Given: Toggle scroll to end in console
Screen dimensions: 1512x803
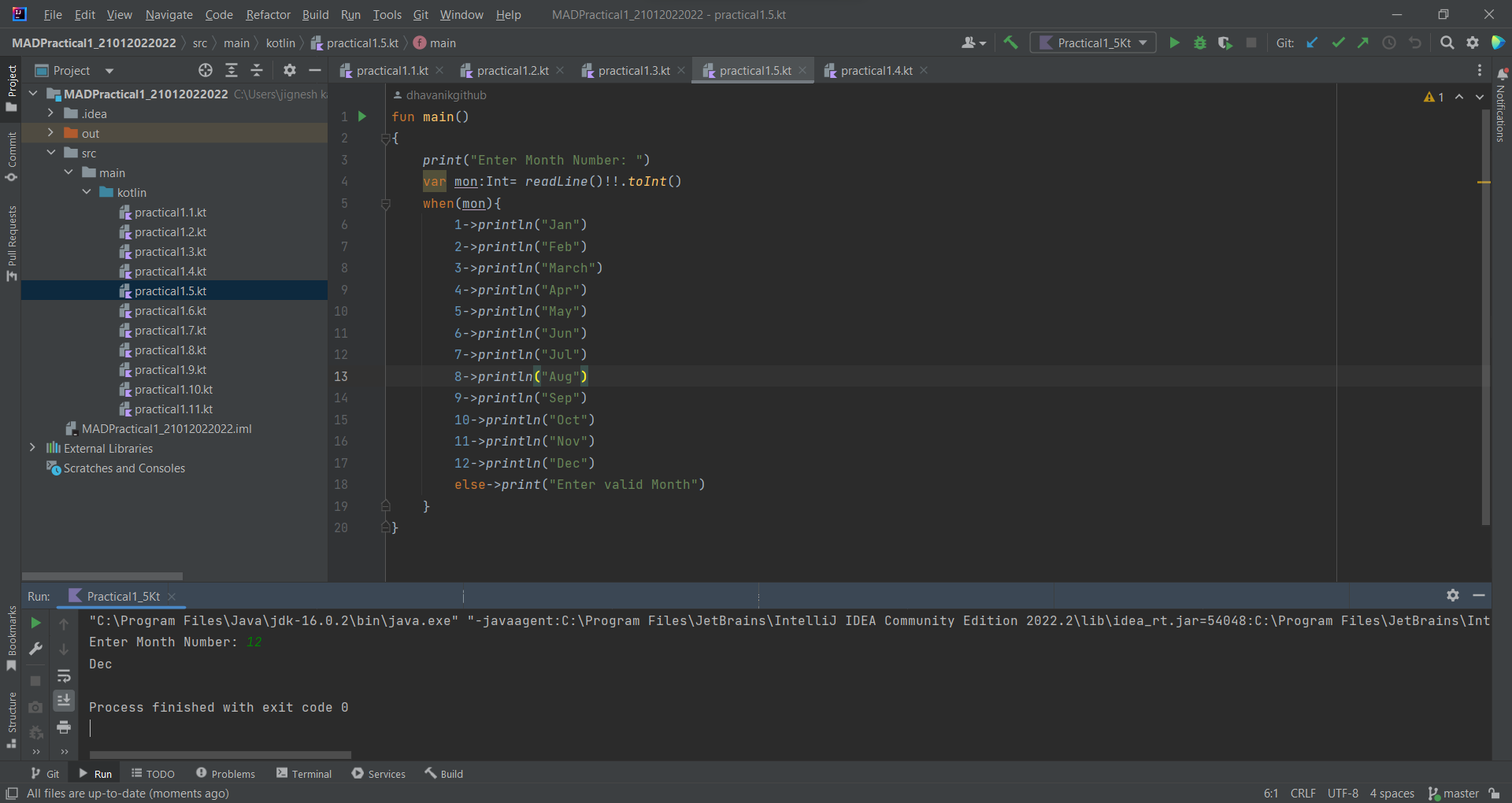Looking at the screenshot, I should [65, 701].
